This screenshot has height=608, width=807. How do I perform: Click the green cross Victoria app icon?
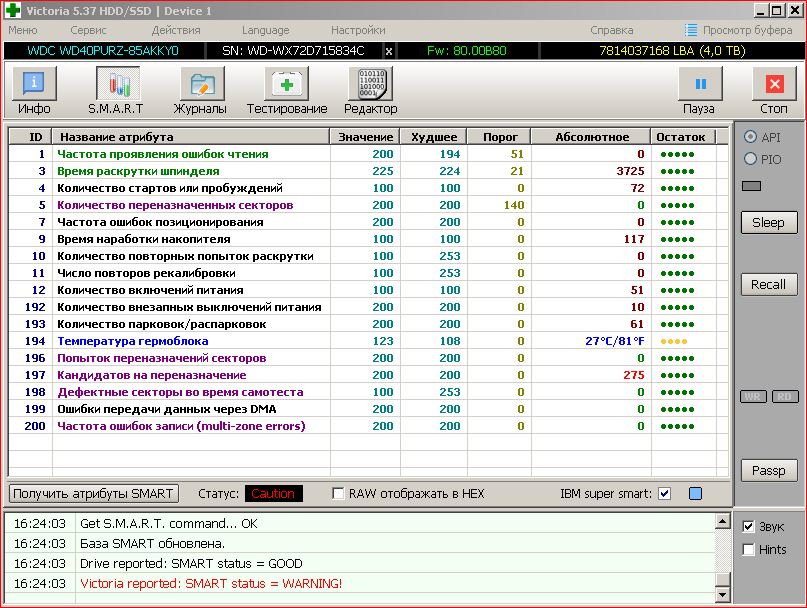[x=13, y=10]
